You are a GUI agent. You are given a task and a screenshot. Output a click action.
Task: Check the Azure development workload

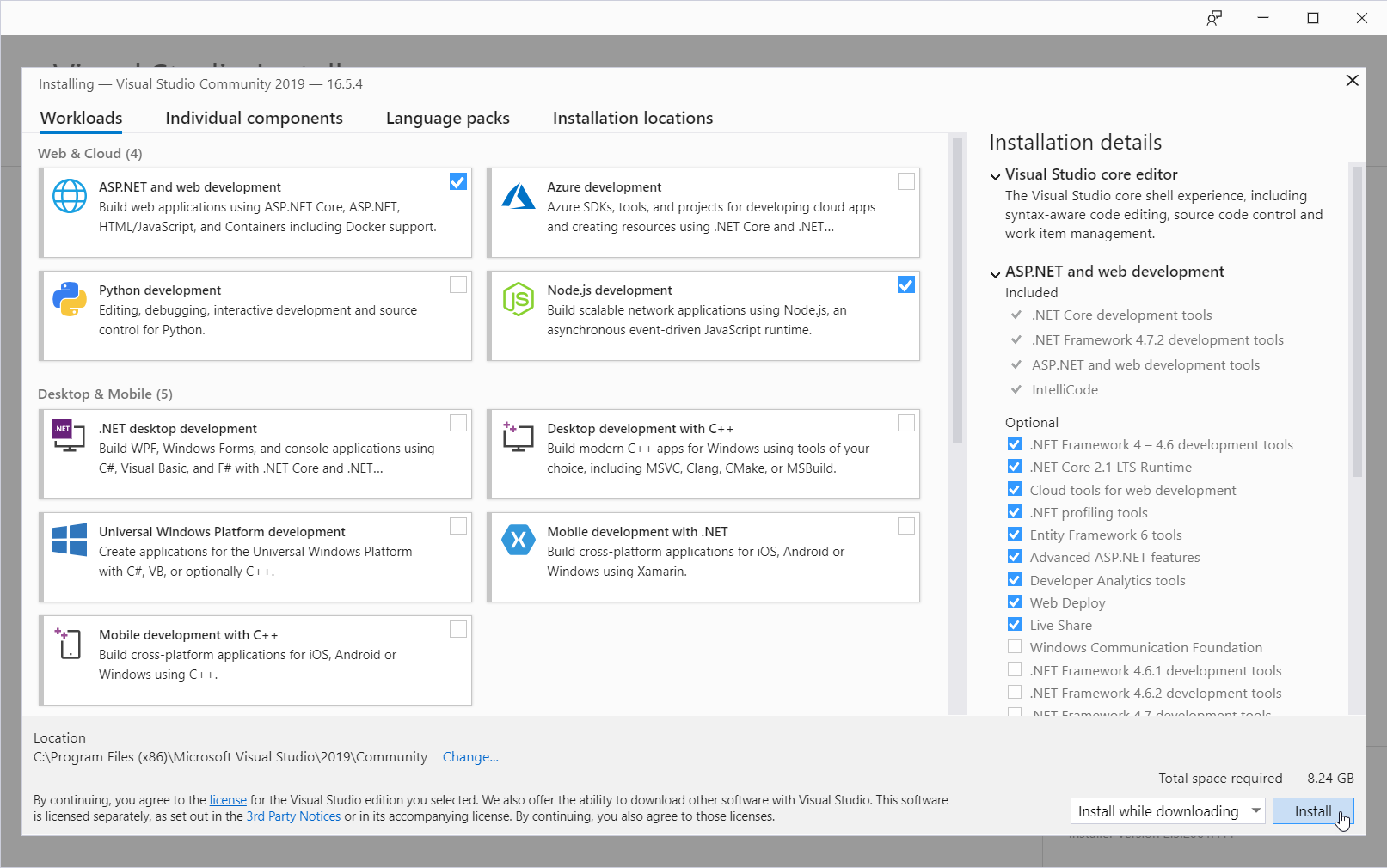click(x=906, y=181)
